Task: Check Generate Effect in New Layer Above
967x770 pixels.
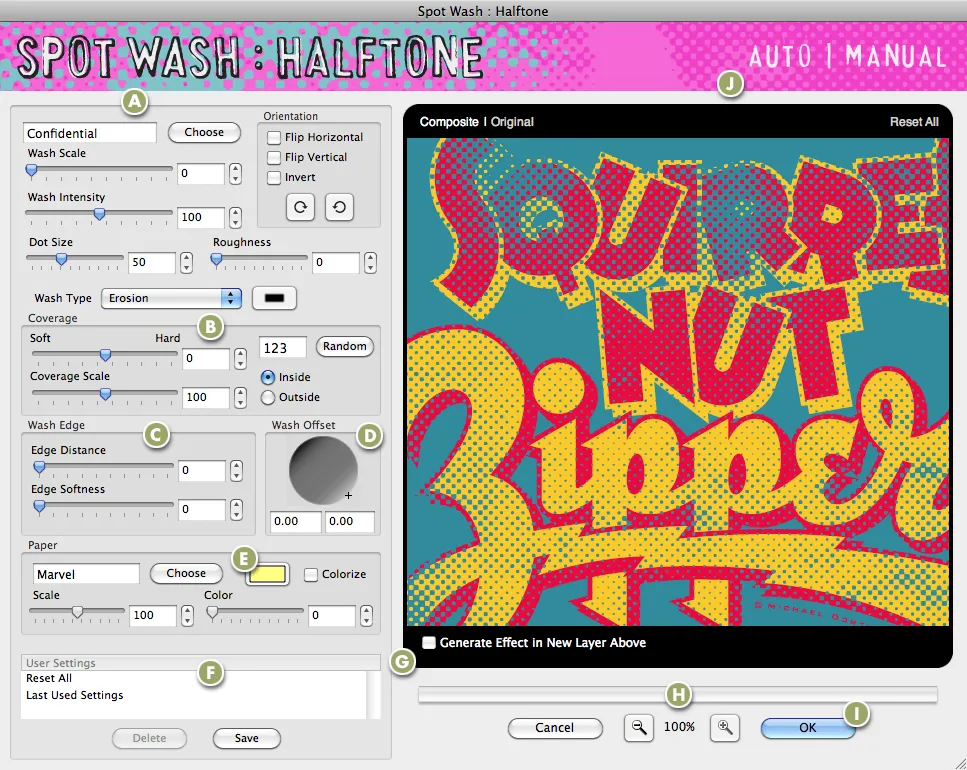Action: [429, 643]
